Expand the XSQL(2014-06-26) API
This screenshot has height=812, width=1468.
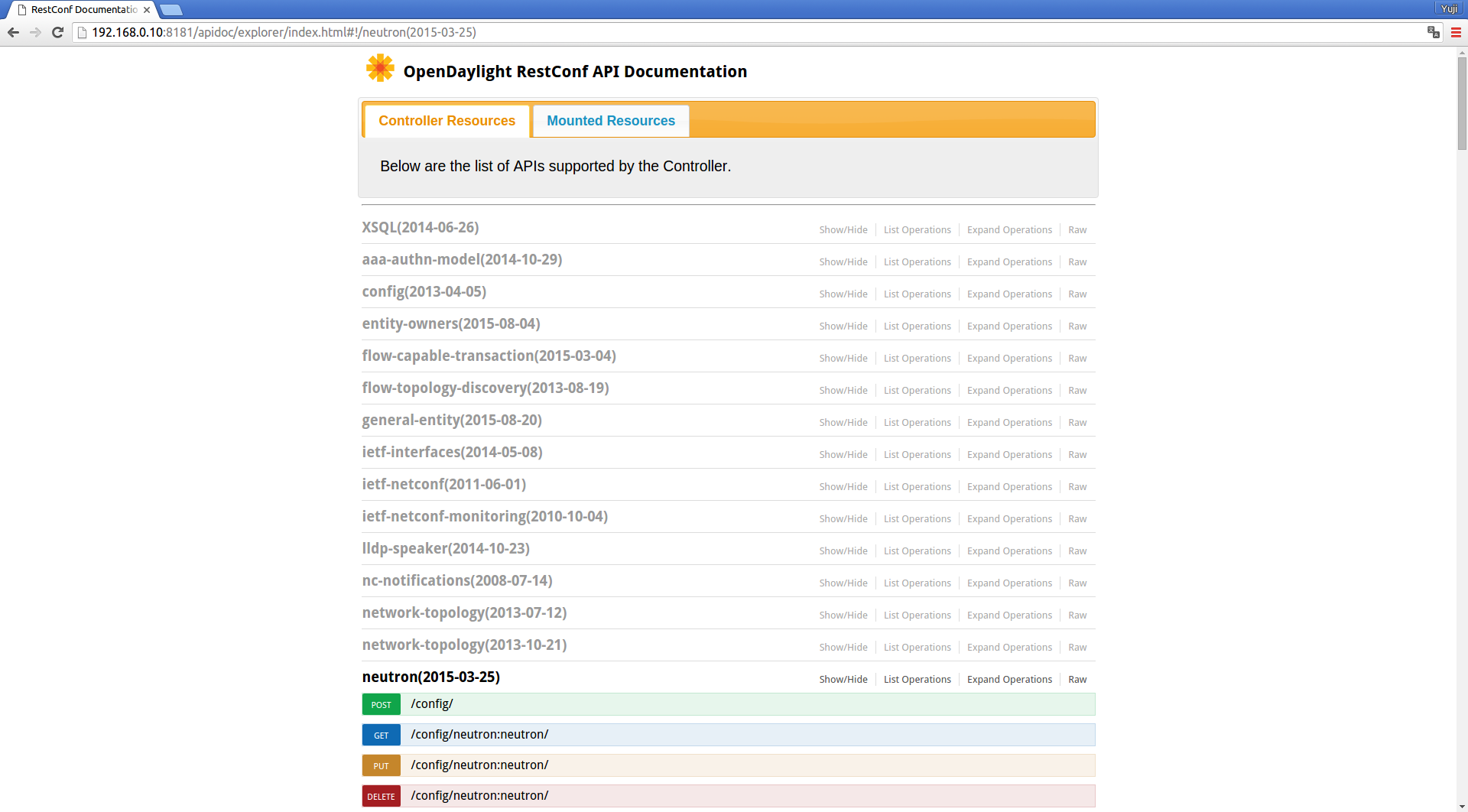coord(421,228)
